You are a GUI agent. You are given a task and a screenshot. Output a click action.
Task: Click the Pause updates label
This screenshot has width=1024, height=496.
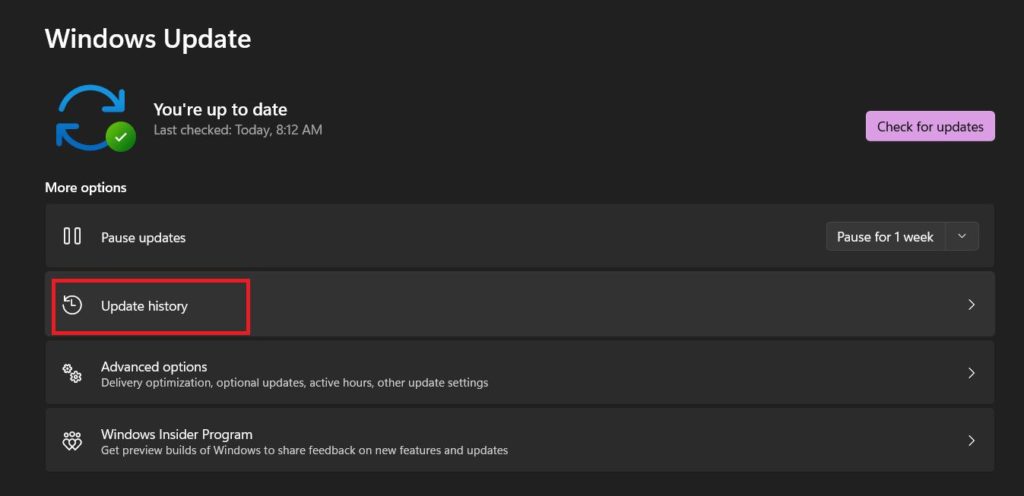click(143, 238)
